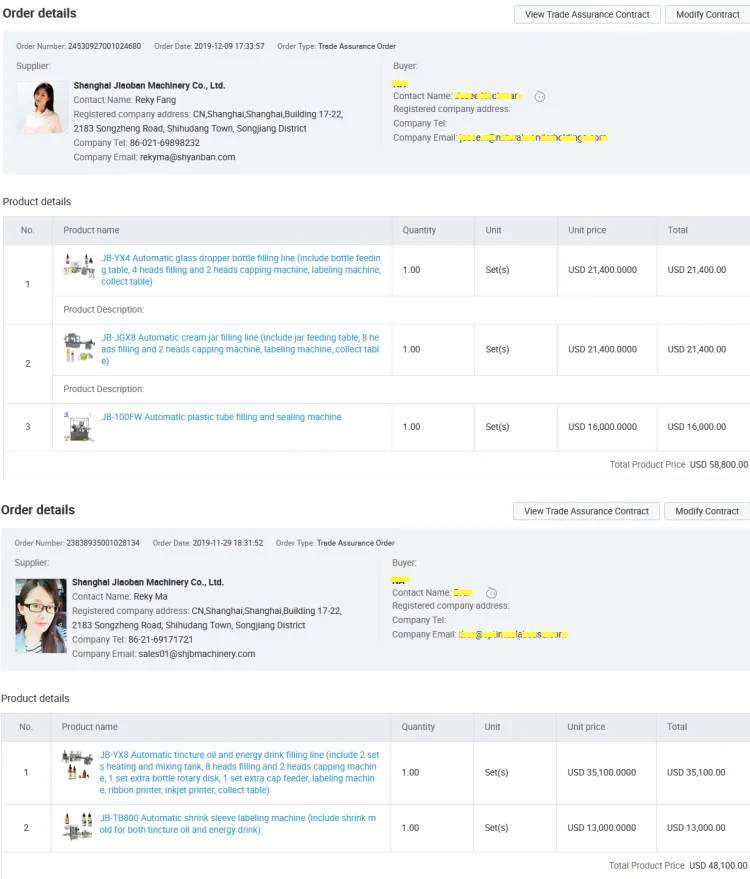
Task: Click Reky Fang supplier profile photo
Action: (x=42, y=107)
